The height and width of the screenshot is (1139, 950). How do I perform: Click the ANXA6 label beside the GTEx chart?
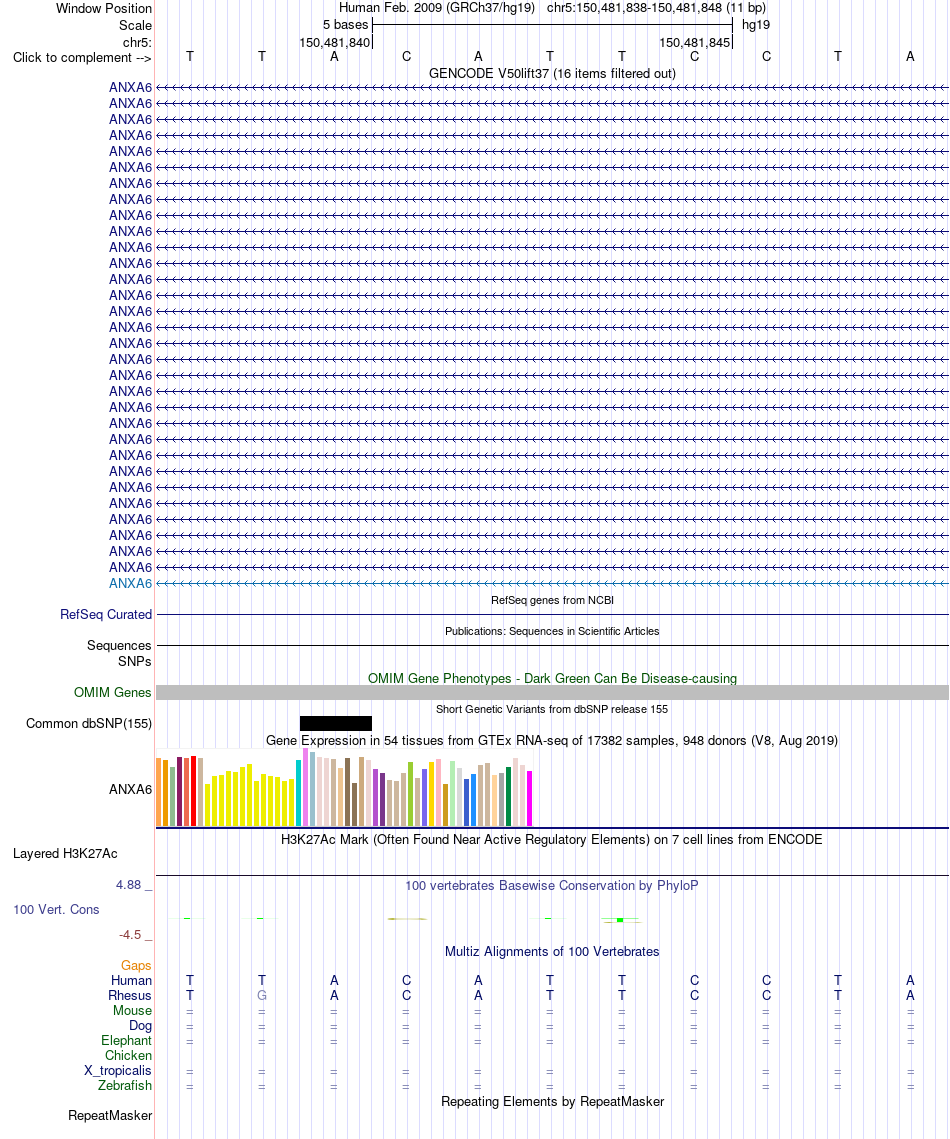pyautogui.click(x=131, y=790)
